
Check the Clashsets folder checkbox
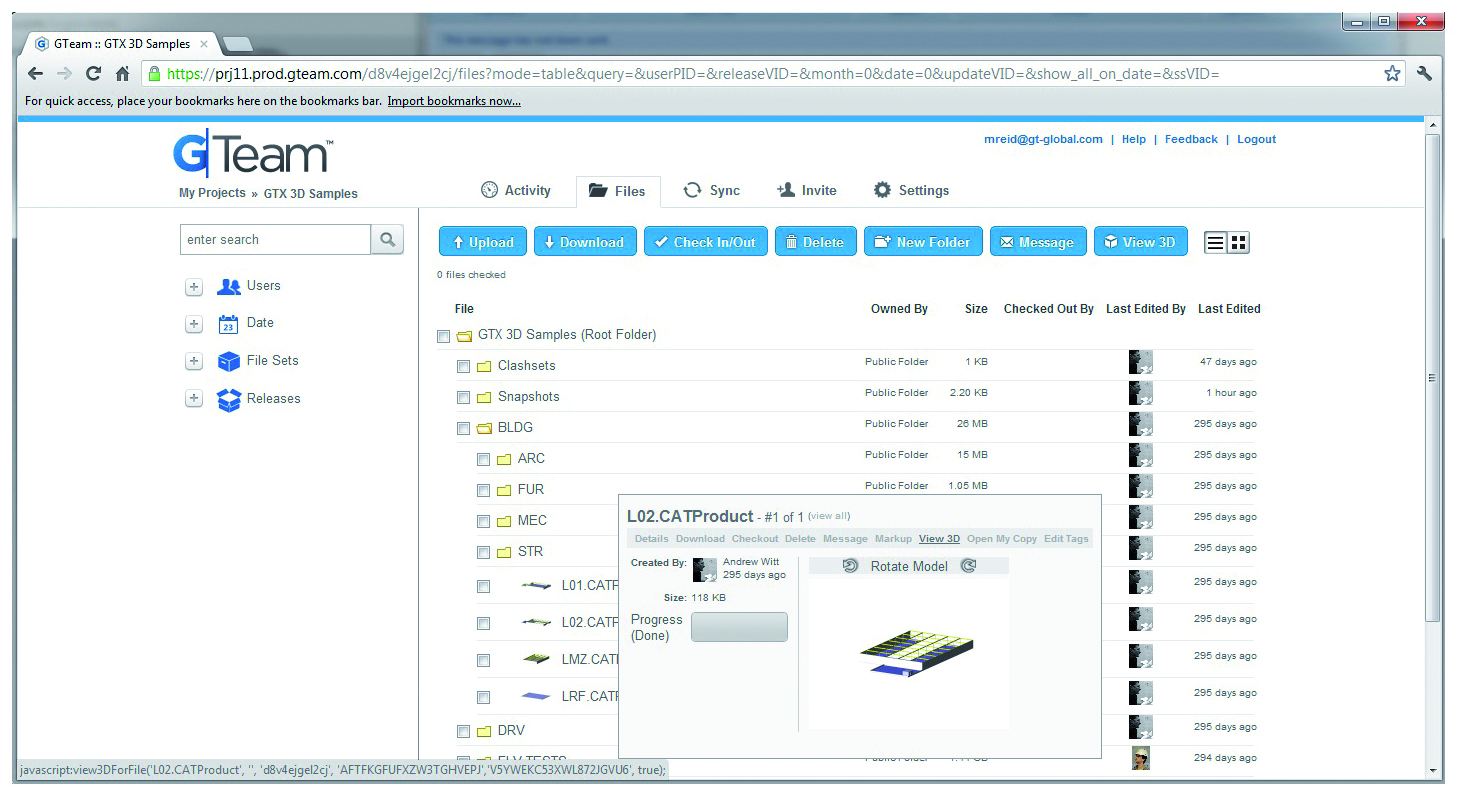tap(463, 367)
